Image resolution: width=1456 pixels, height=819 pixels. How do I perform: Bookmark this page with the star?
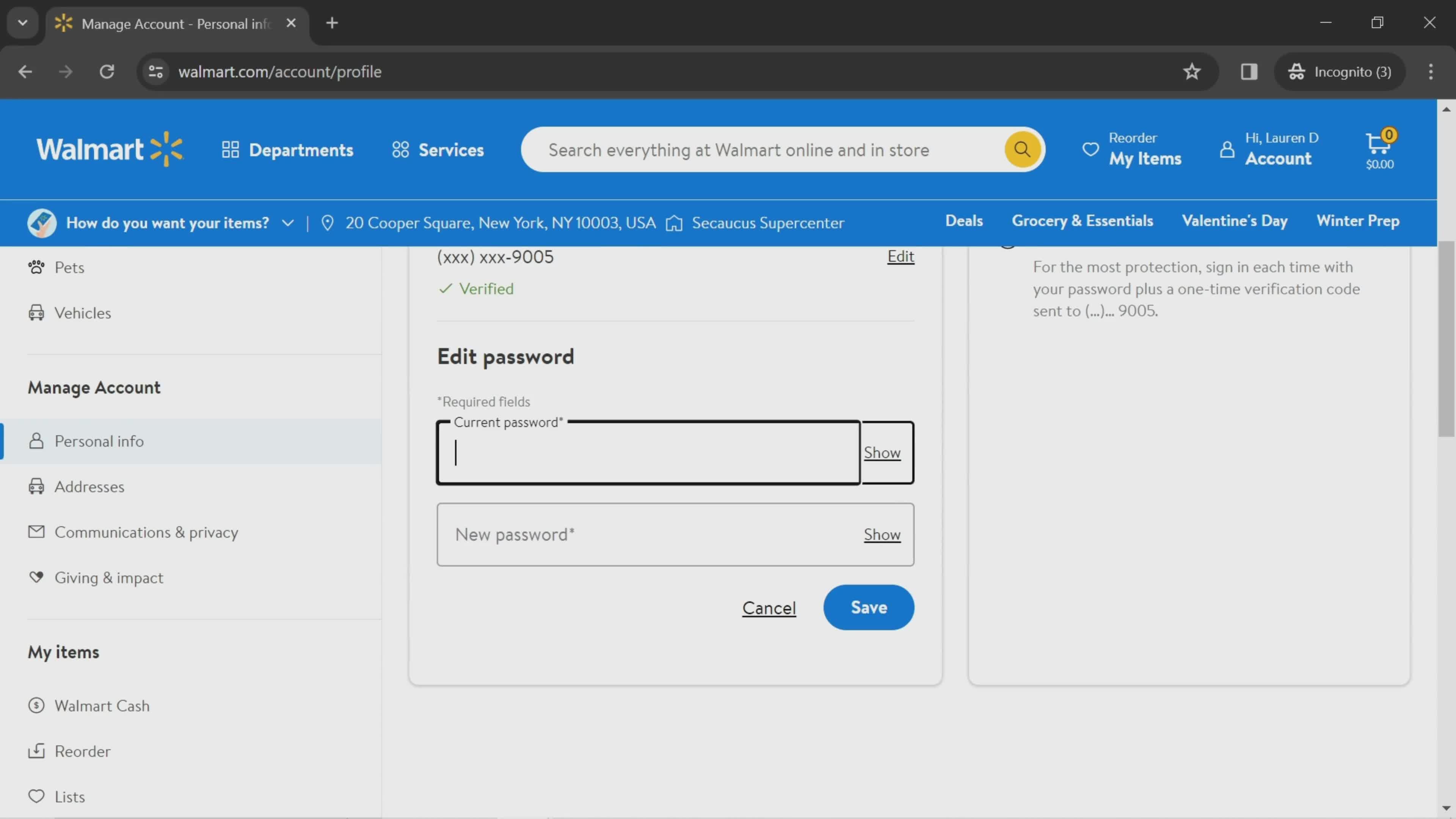click(x=1192, y=72)
